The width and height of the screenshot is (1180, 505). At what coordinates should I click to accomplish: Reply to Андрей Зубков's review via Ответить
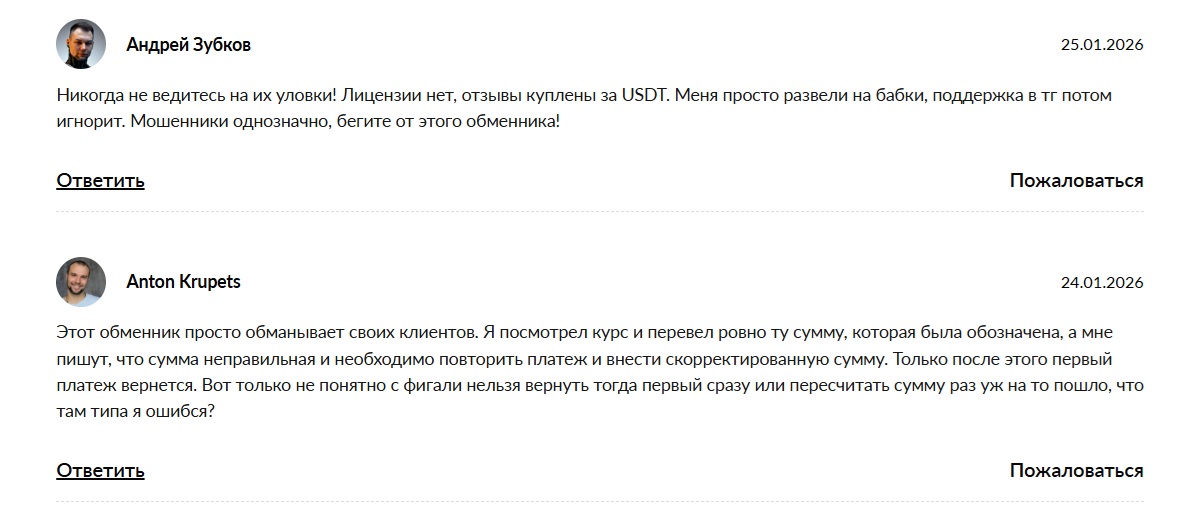(x=100, y=181)
